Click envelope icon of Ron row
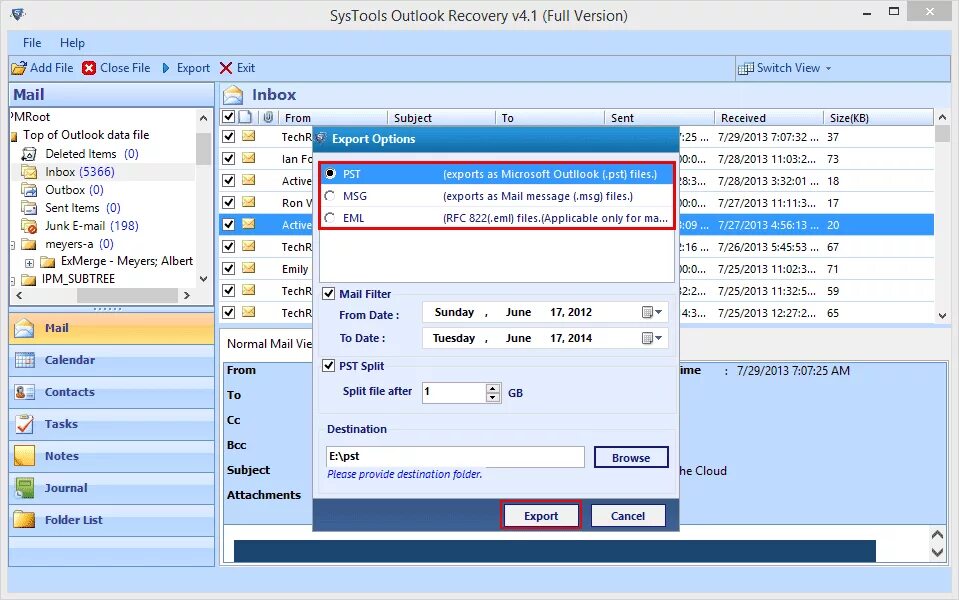Screen dimensions: 959x600 coord(248,202)
